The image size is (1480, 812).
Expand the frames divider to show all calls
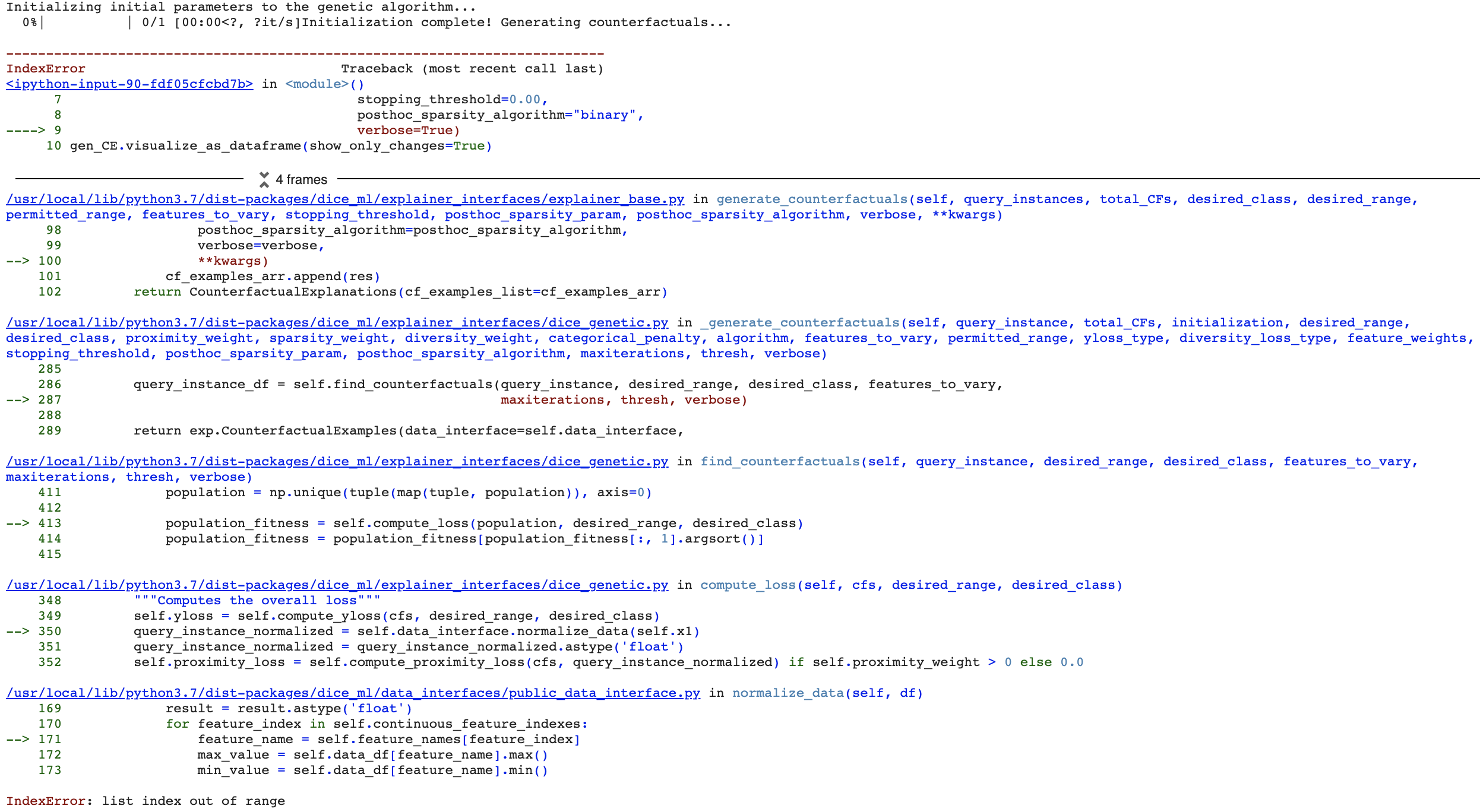click(300, 179)
